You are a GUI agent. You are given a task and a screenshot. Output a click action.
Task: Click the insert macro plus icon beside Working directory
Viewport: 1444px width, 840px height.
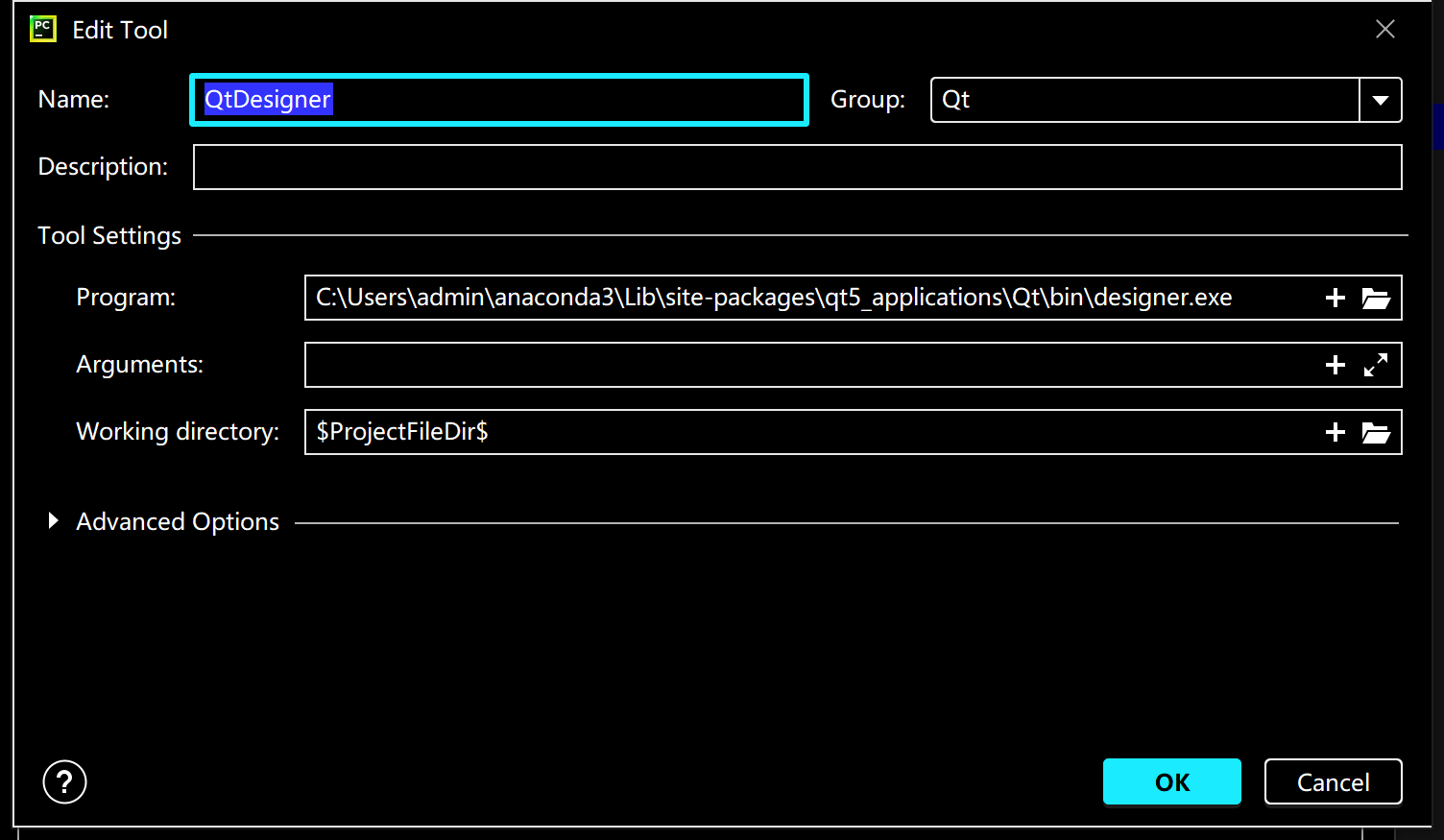click(x=1335, y=431)
